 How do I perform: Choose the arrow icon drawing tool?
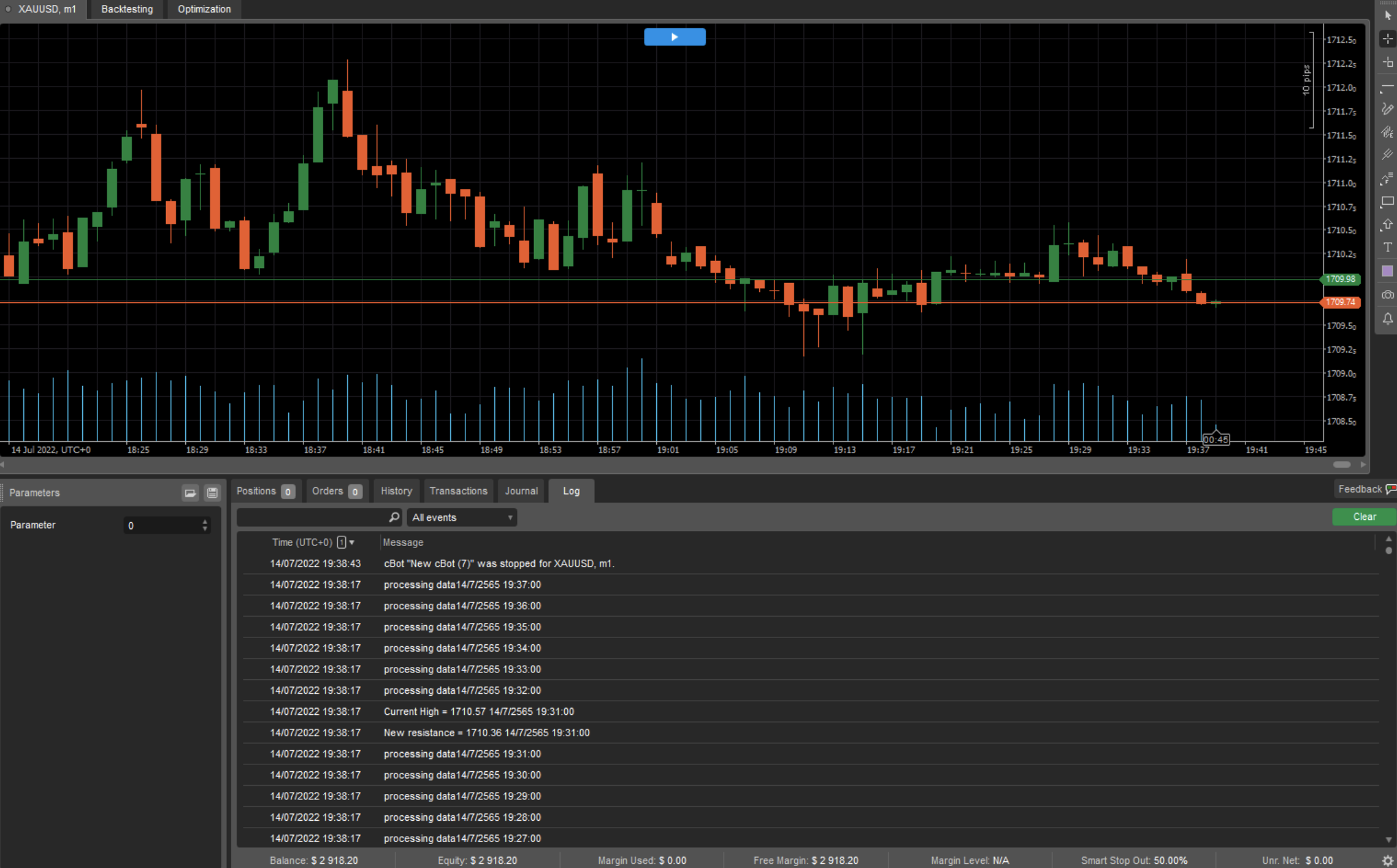1388,225
